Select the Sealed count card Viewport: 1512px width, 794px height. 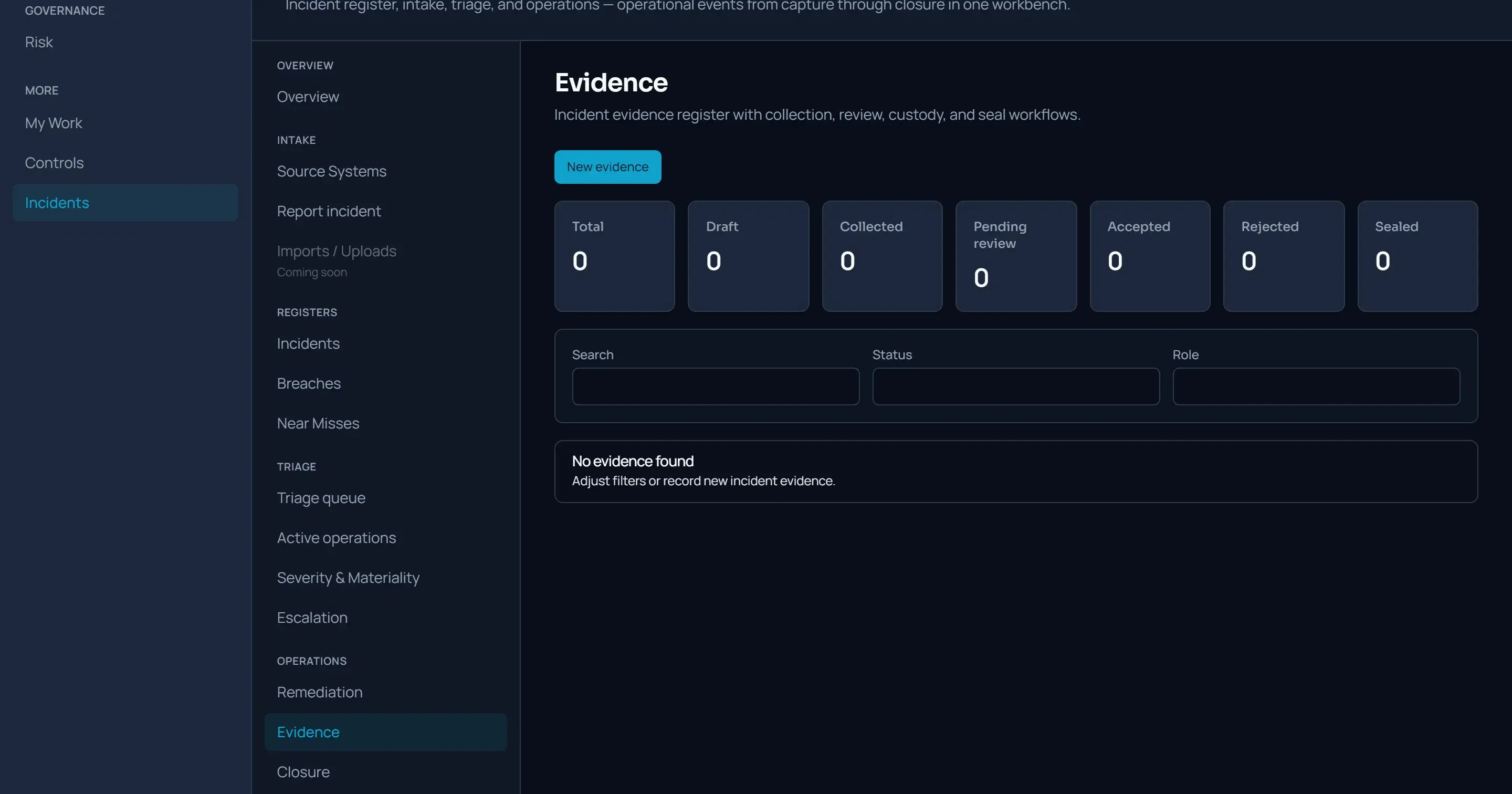(1417, 256)
